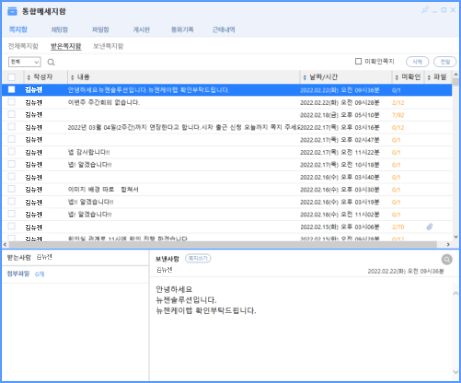Click the horizontal scrollbar right arrow
461x383 pixels.
click(448, 244)
